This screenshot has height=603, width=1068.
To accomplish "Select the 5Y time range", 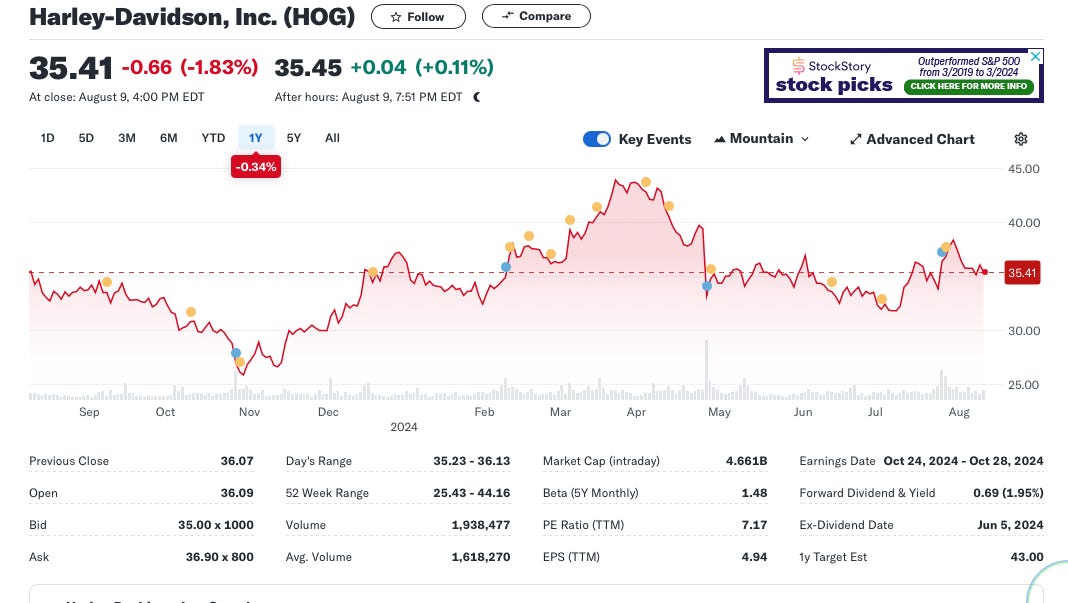I will [x=294, y=138].
